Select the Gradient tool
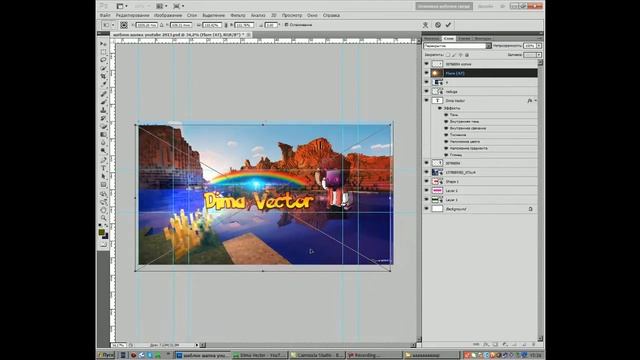The image size is (640, 360). 103,135
